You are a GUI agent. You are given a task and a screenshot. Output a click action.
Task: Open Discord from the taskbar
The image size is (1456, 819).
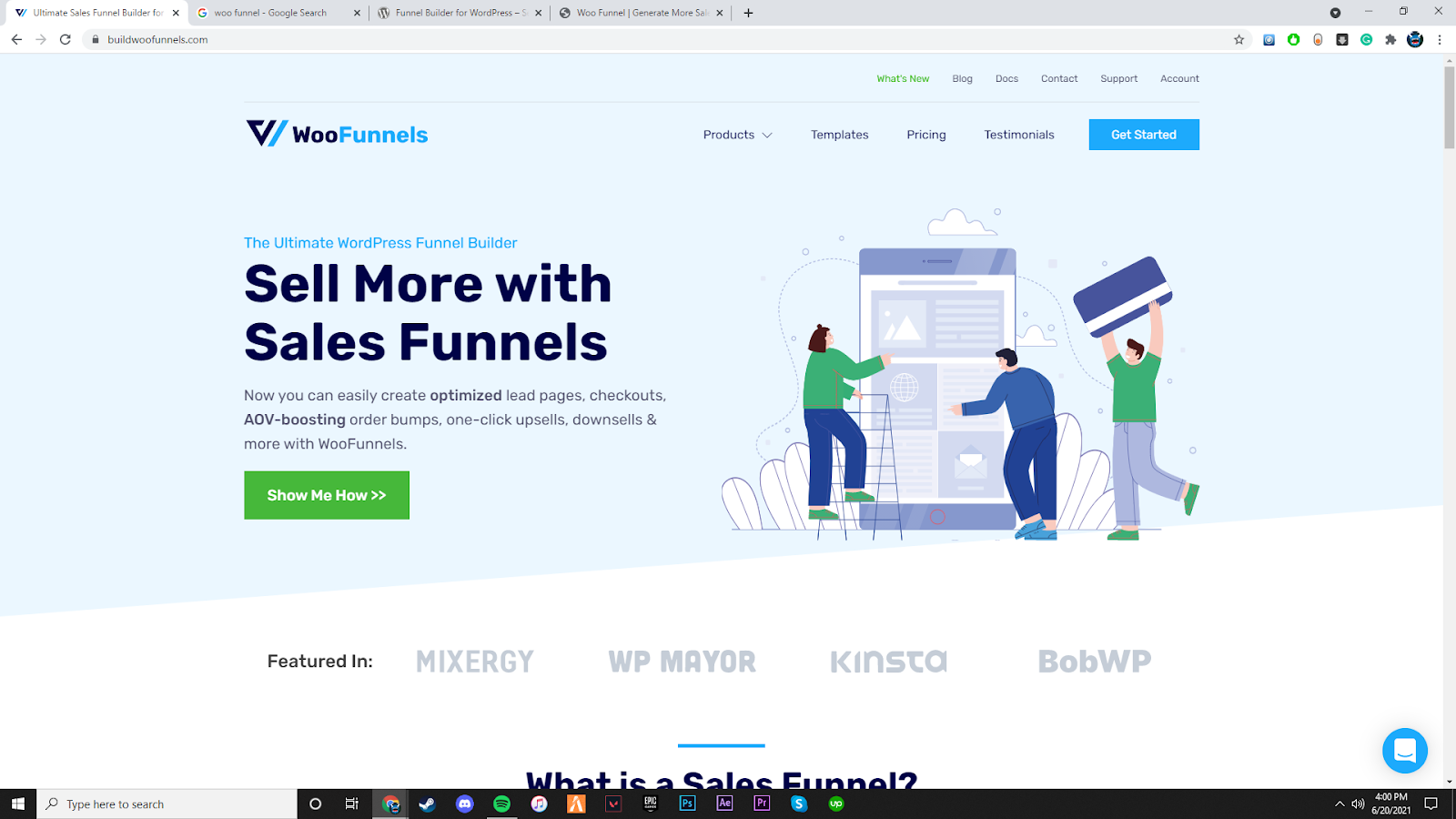pyautogui.click(x=465, y=804)
